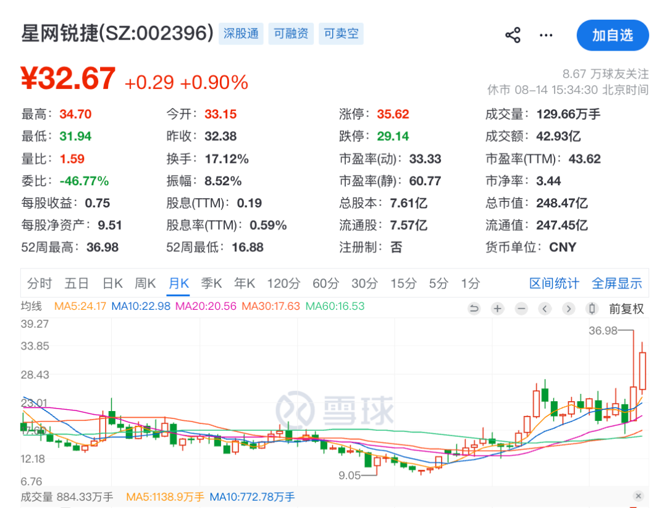Screen dimensions: 667x508
Task: Switch to the 五日 chart tab
Action: pyautogui.click(x=77, y=283)
